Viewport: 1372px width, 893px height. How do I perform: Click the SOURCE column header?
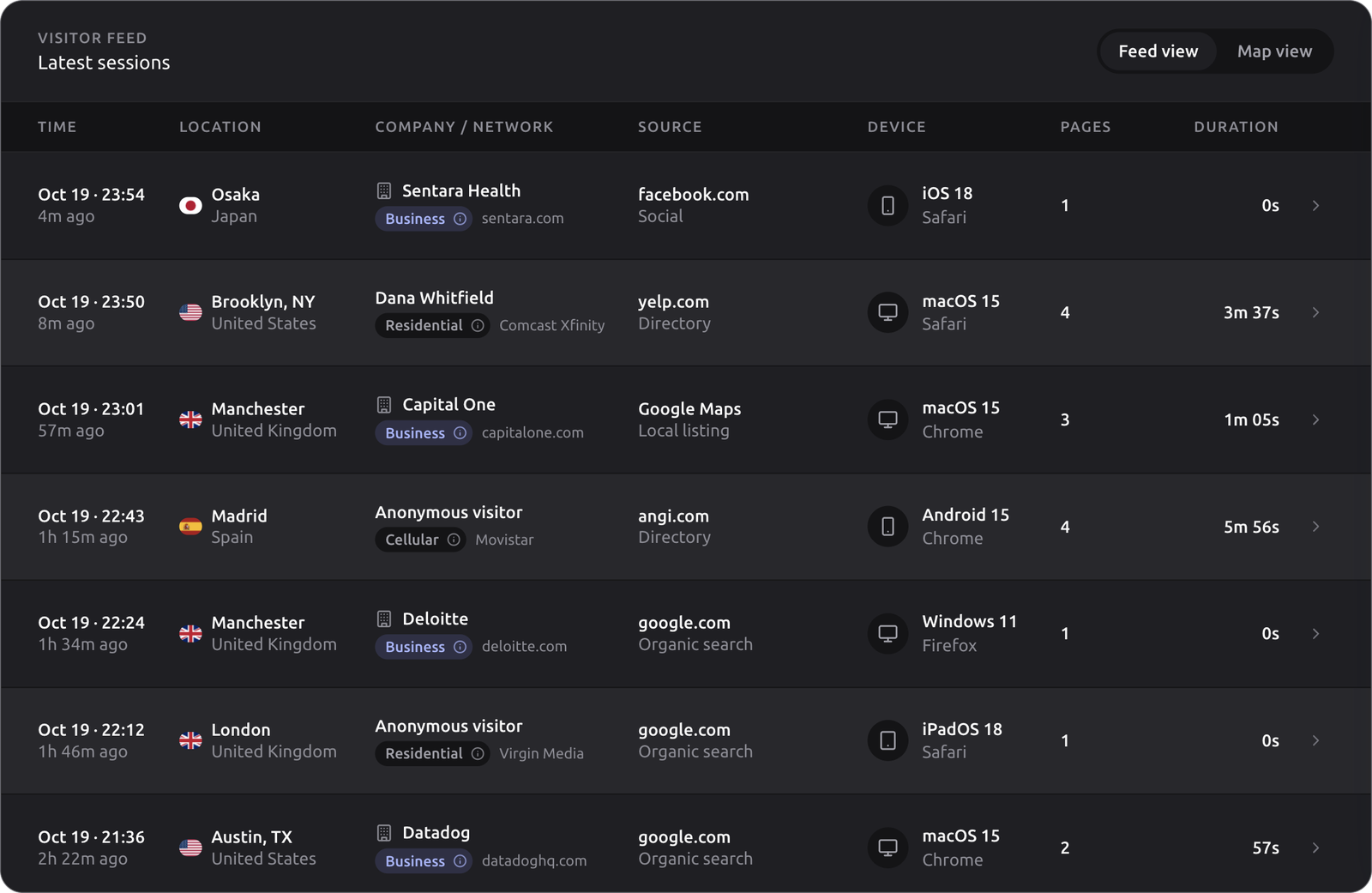(670, 127)
